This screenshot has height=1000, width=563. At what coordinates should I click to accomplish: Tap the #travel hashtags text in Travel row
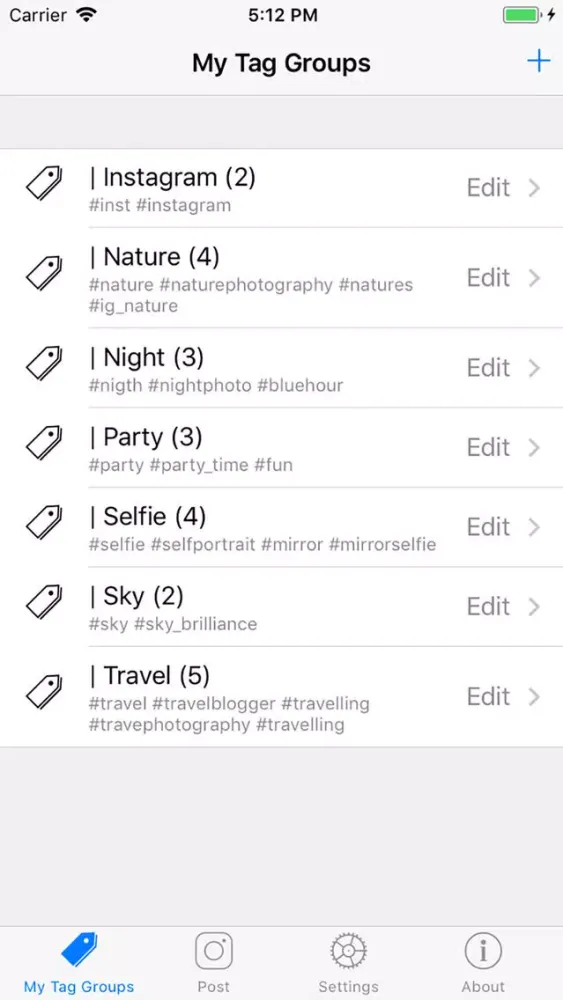(229, 714)
